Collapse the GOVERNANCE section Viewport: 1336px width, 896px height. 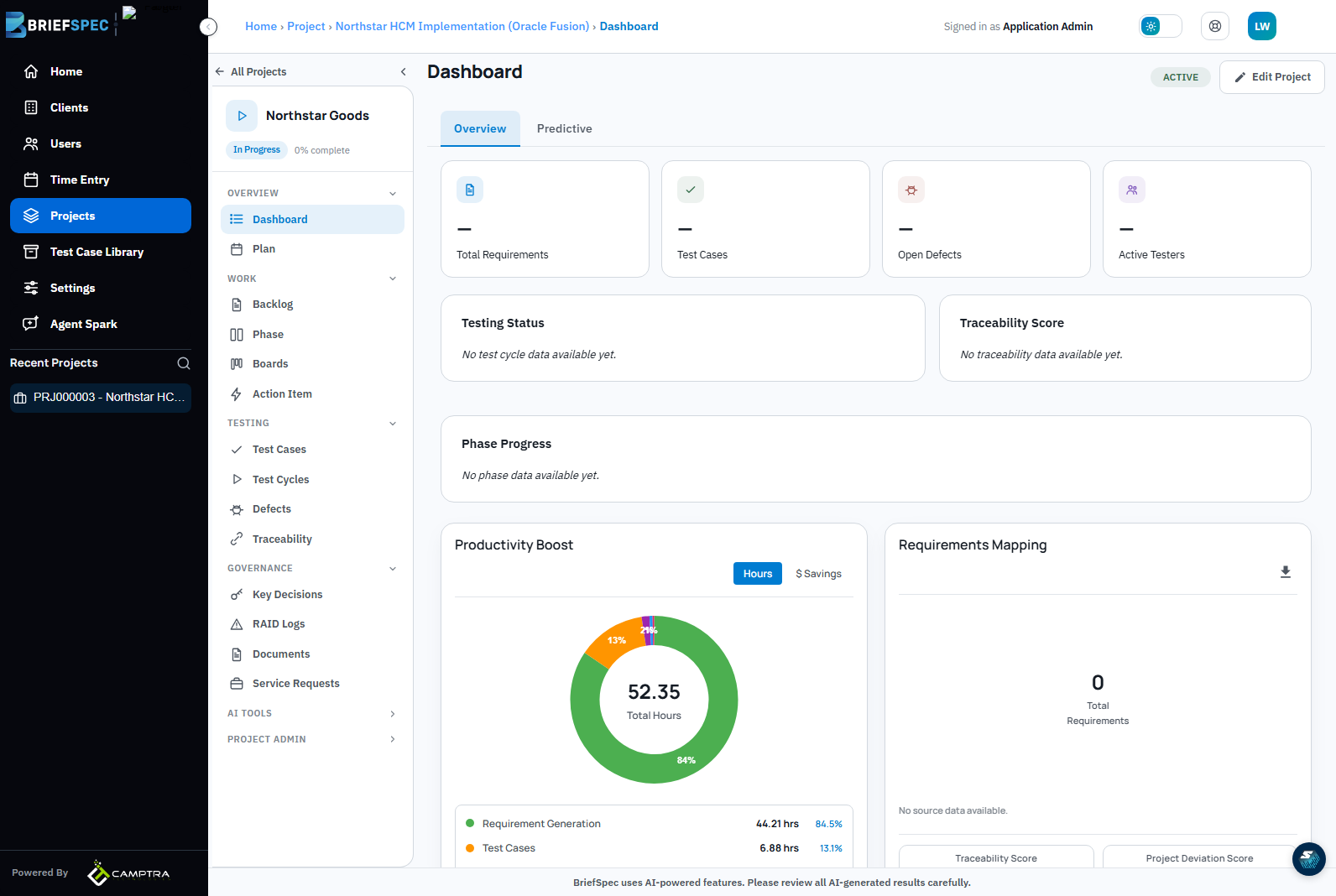pyautogui.click(x=393, y=569)
